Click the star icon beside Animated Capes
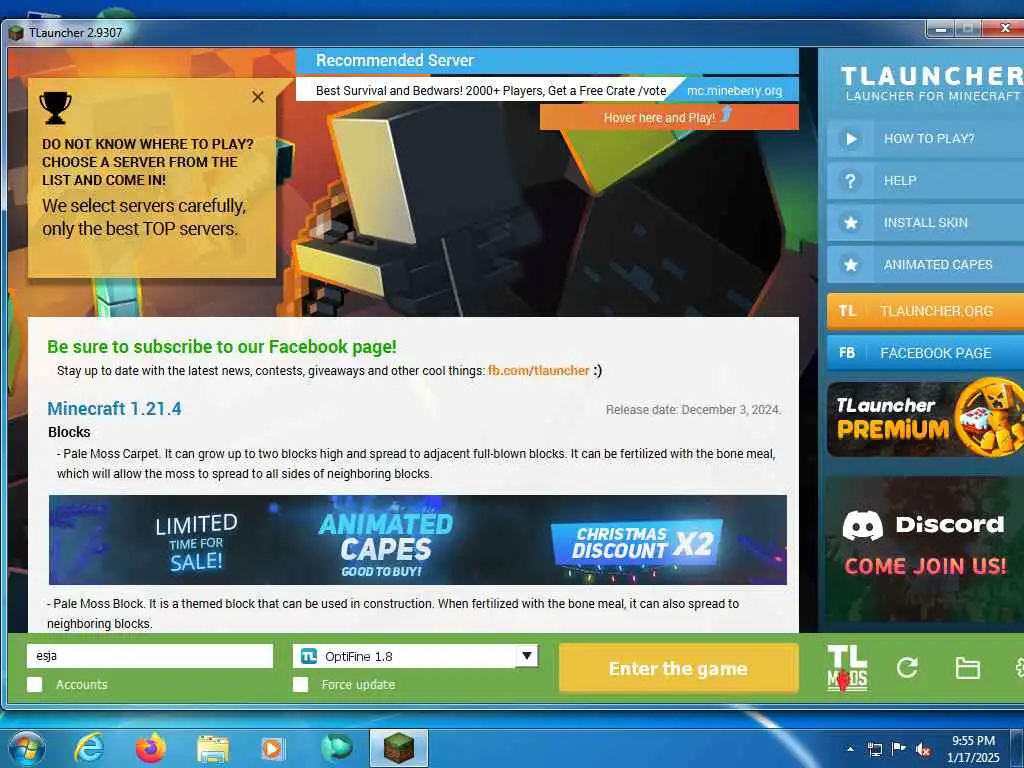The width and height of the screenshot is (1024, 768). [x=850, y=264]
